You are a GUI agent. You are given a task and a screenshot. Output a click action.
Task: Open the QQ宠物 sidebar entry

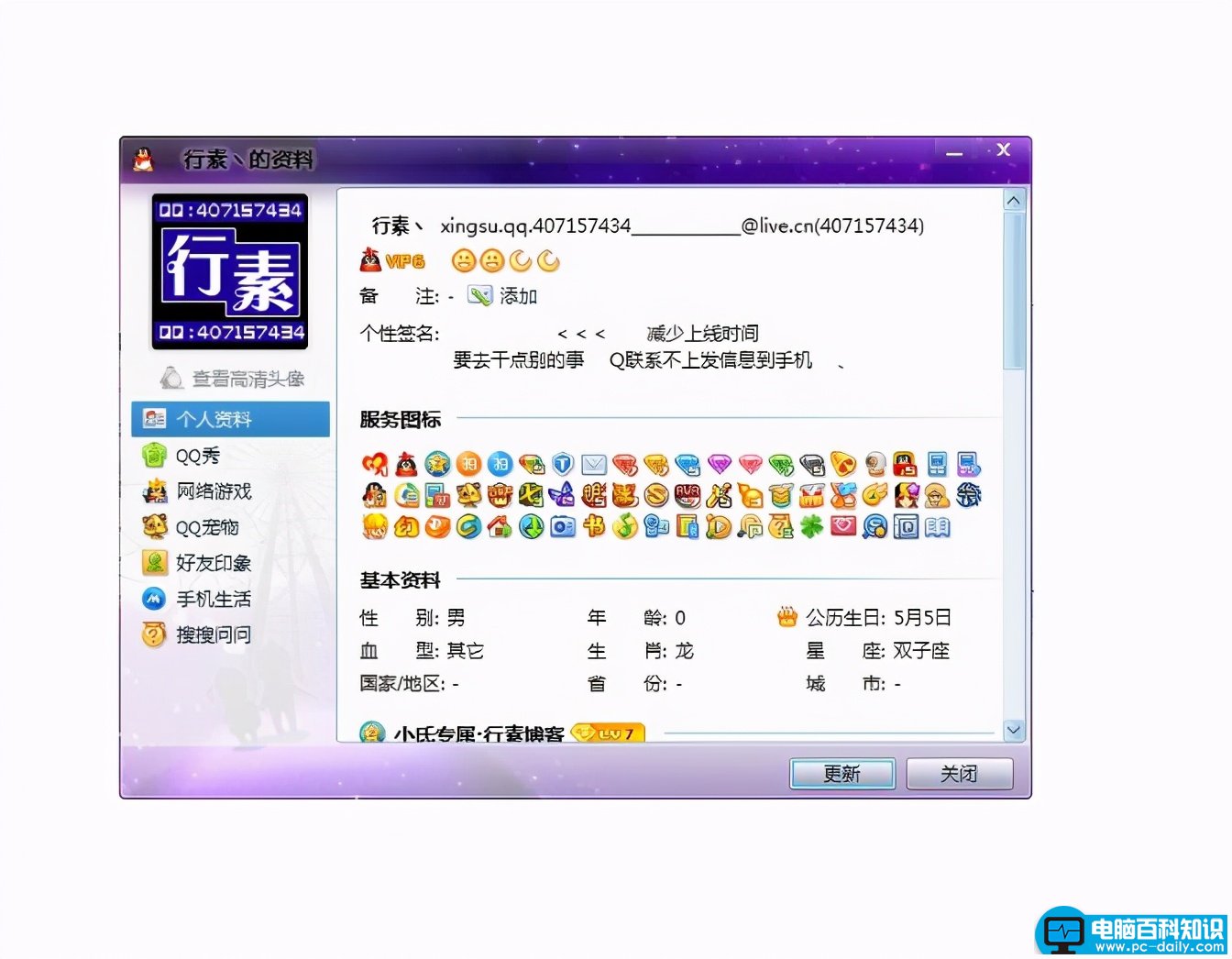tap(206, 526)
